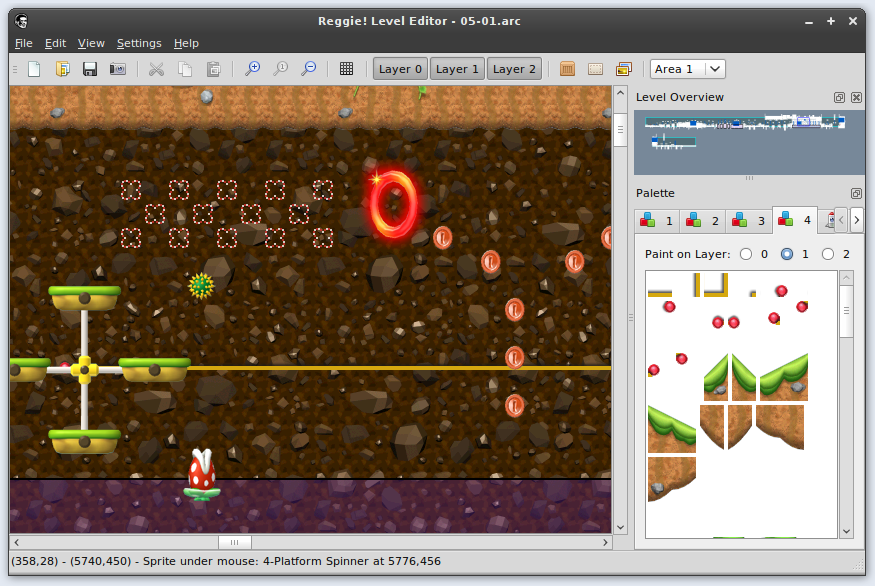The height and width of the screenshot is (586, 875).
Task: Close the Level Overview panel
Action: pyautogui.click(x=856, y=98)
